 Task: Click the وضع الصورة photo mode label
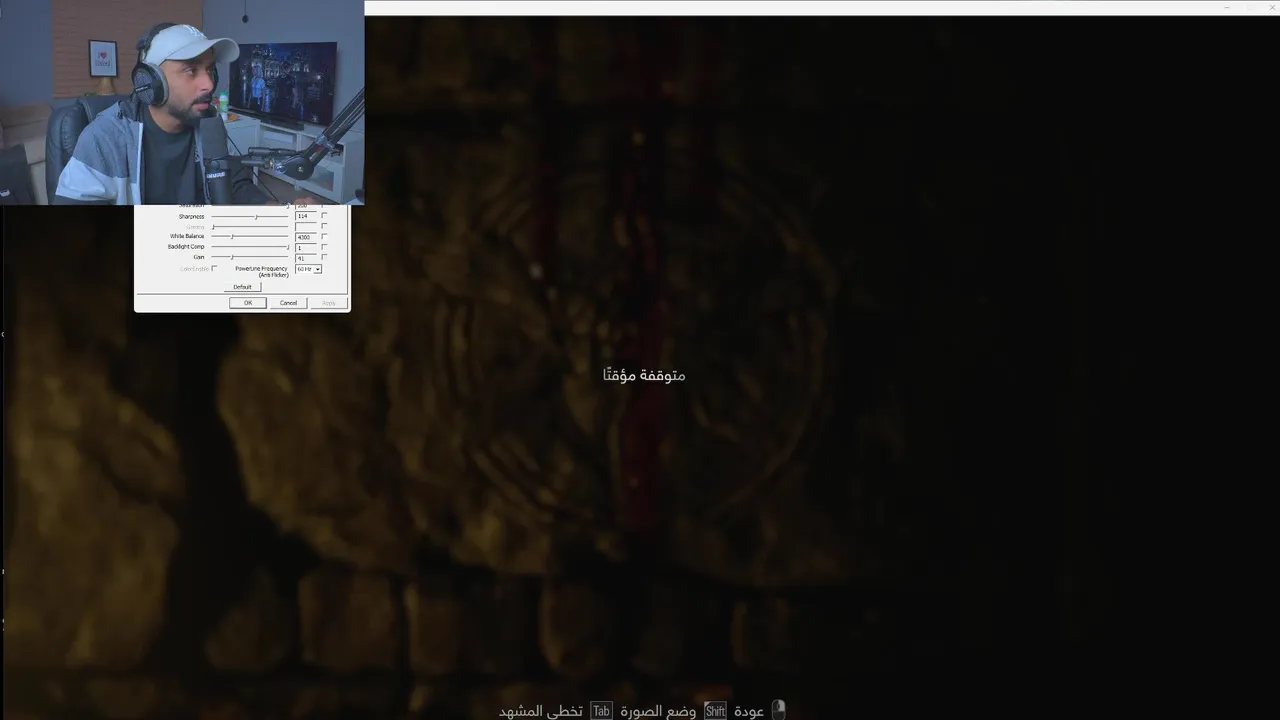(658, 711)
